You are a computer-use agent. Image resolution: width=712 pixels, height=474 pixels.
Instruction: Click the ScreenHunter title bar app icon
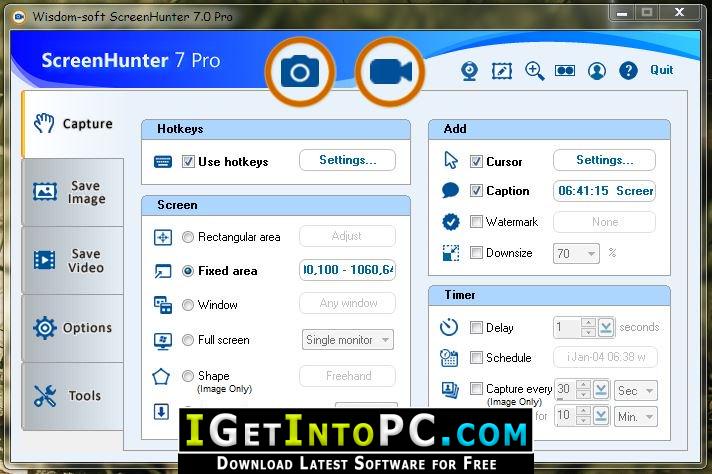tap(19, 17)
